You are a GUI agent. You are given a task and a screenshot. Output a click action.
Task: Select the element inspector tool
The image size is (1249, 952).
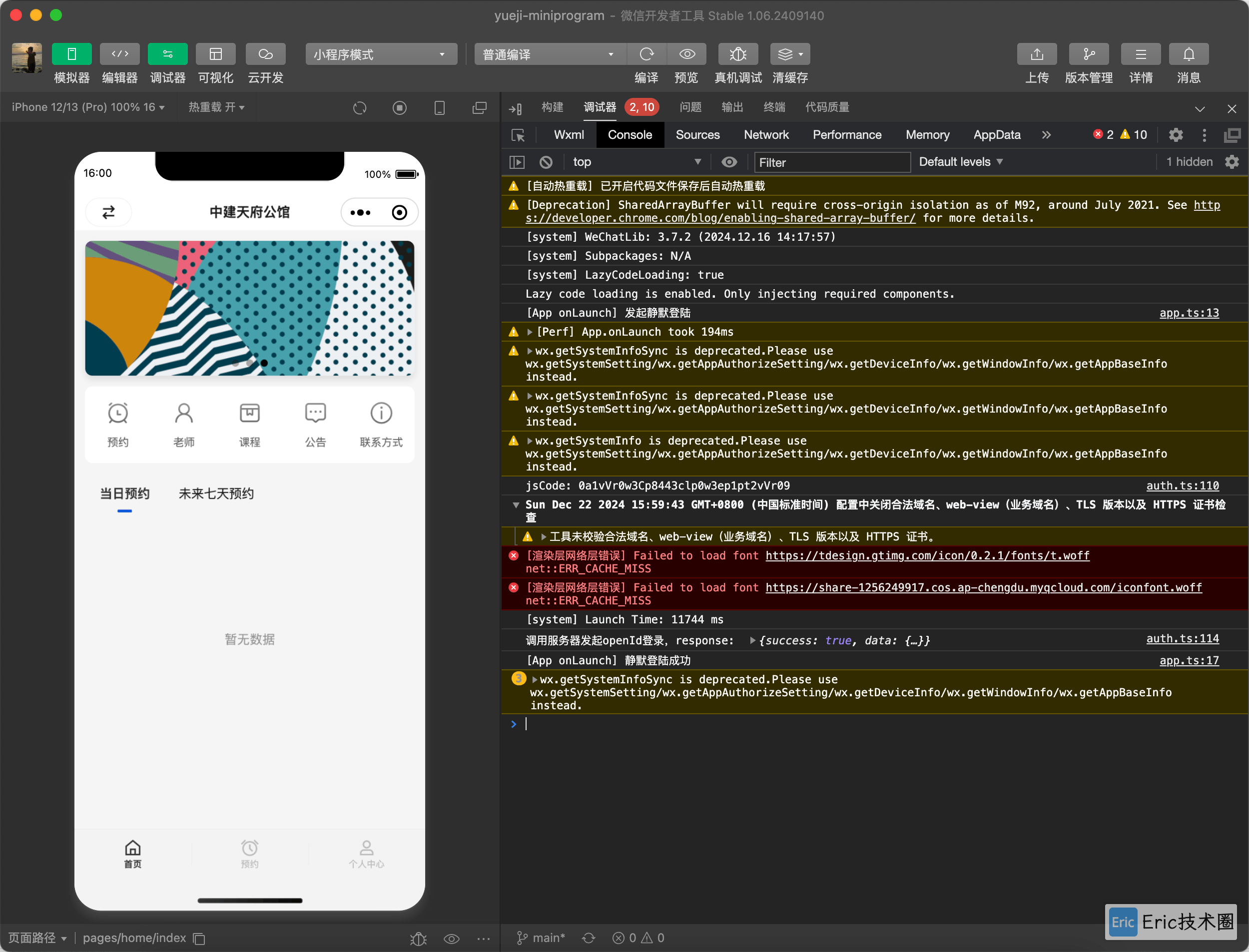(x=518, y=135)
